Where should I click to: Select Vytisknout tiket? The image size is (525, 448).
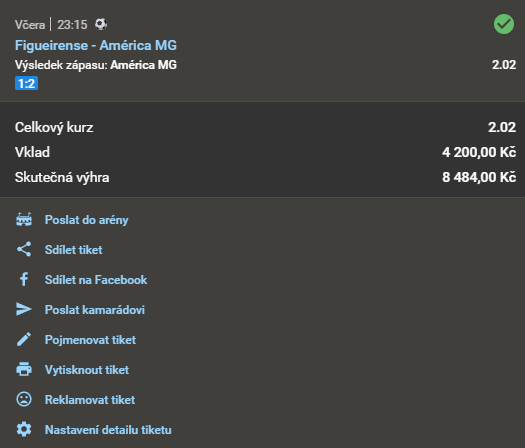(x=87, y=370)
